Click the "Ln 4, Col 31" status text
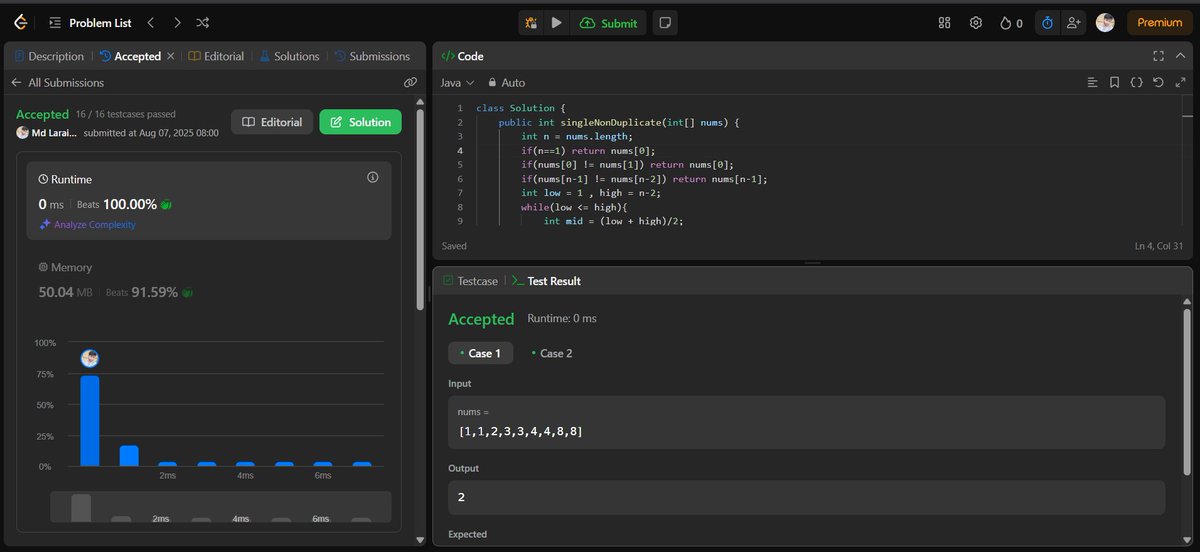Image resolution: width=1200 pixels, height=552 pixels. pos(1159,245)
